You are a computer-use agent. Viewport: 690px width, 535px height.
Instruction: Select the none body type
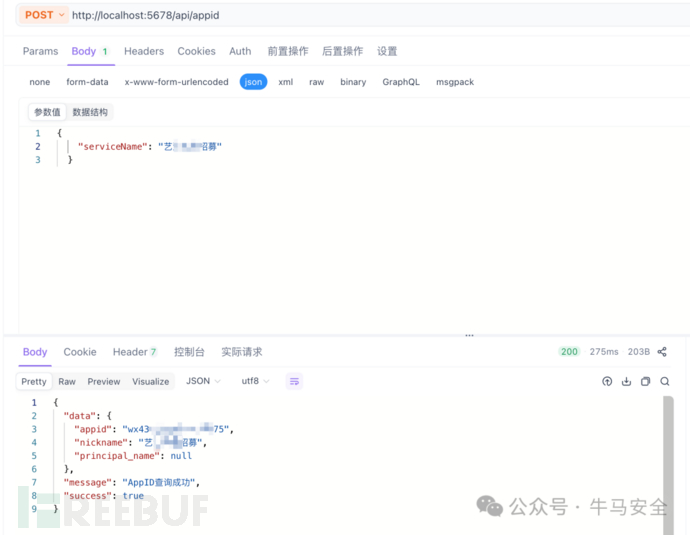(40, 82)
